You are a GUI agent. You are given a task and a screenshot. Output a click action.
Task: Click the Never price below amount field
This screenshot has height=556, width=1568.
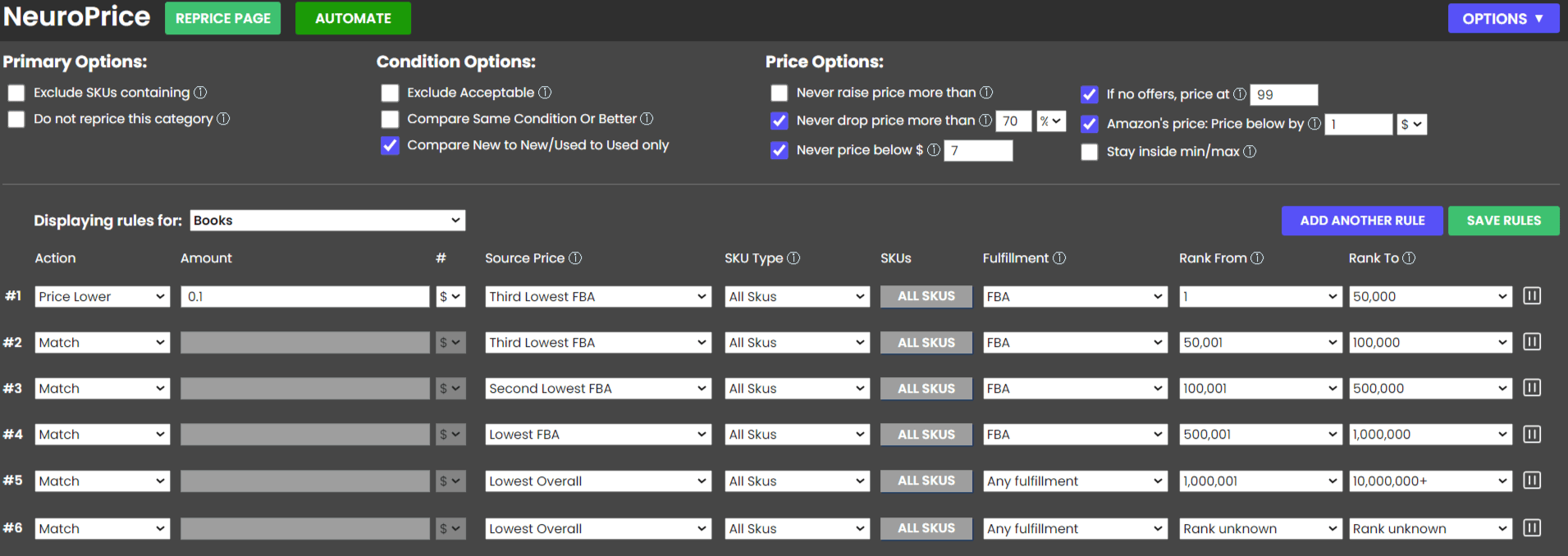pos(978,151)
